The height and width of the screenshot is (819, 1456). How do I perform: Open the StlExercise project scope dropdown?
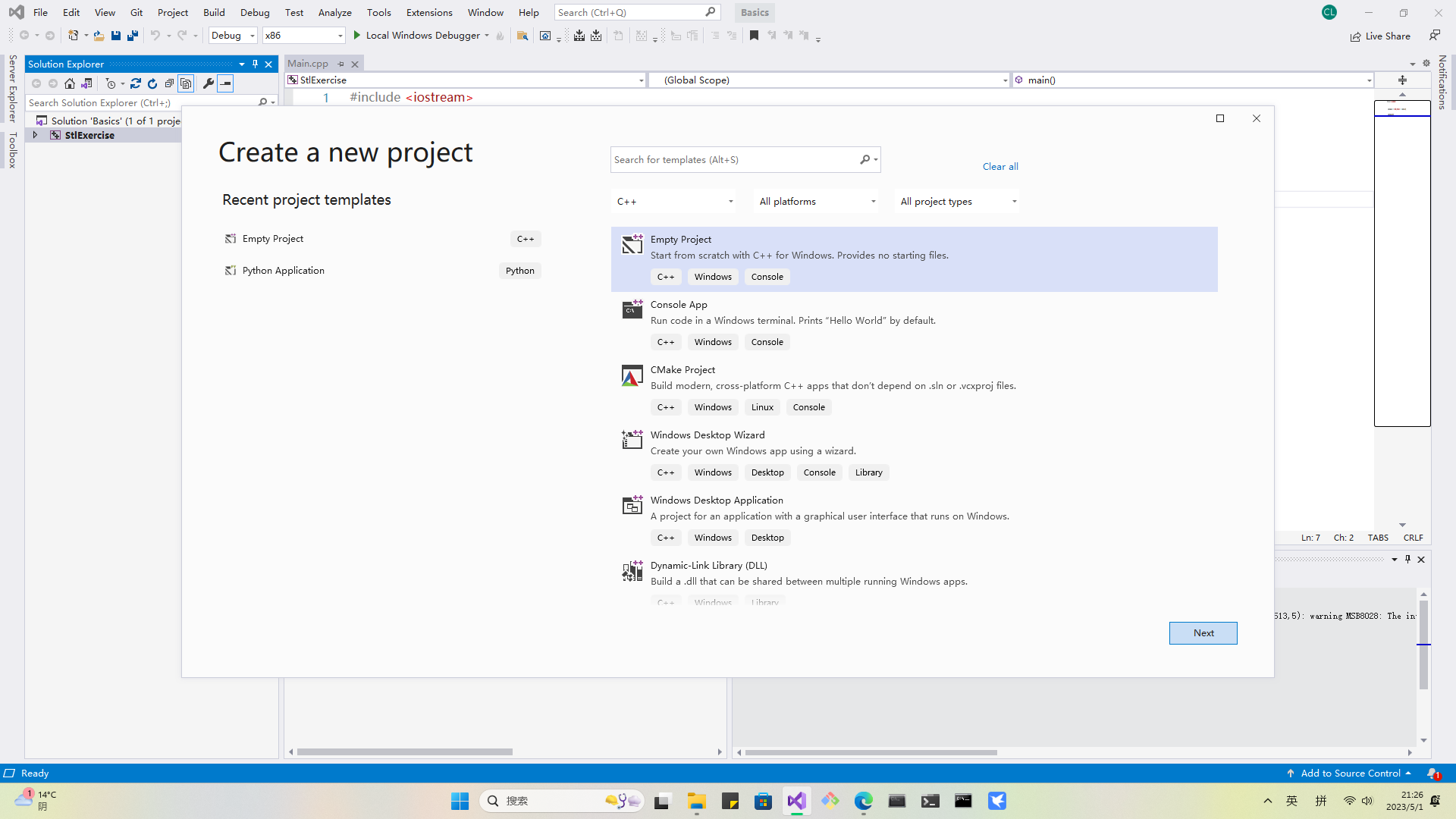click(466, 80)
